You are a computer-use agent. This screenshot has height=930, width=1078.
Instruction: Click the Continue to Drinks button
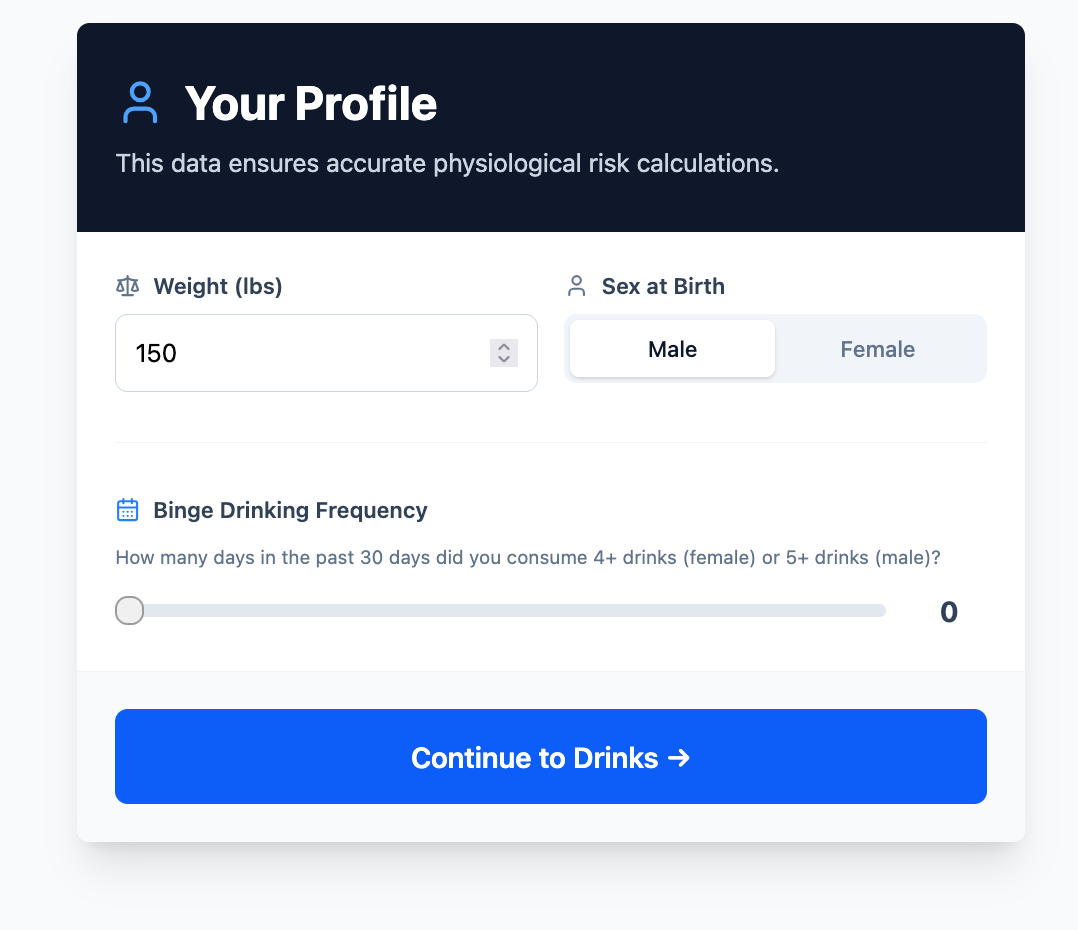click(551, 756)
